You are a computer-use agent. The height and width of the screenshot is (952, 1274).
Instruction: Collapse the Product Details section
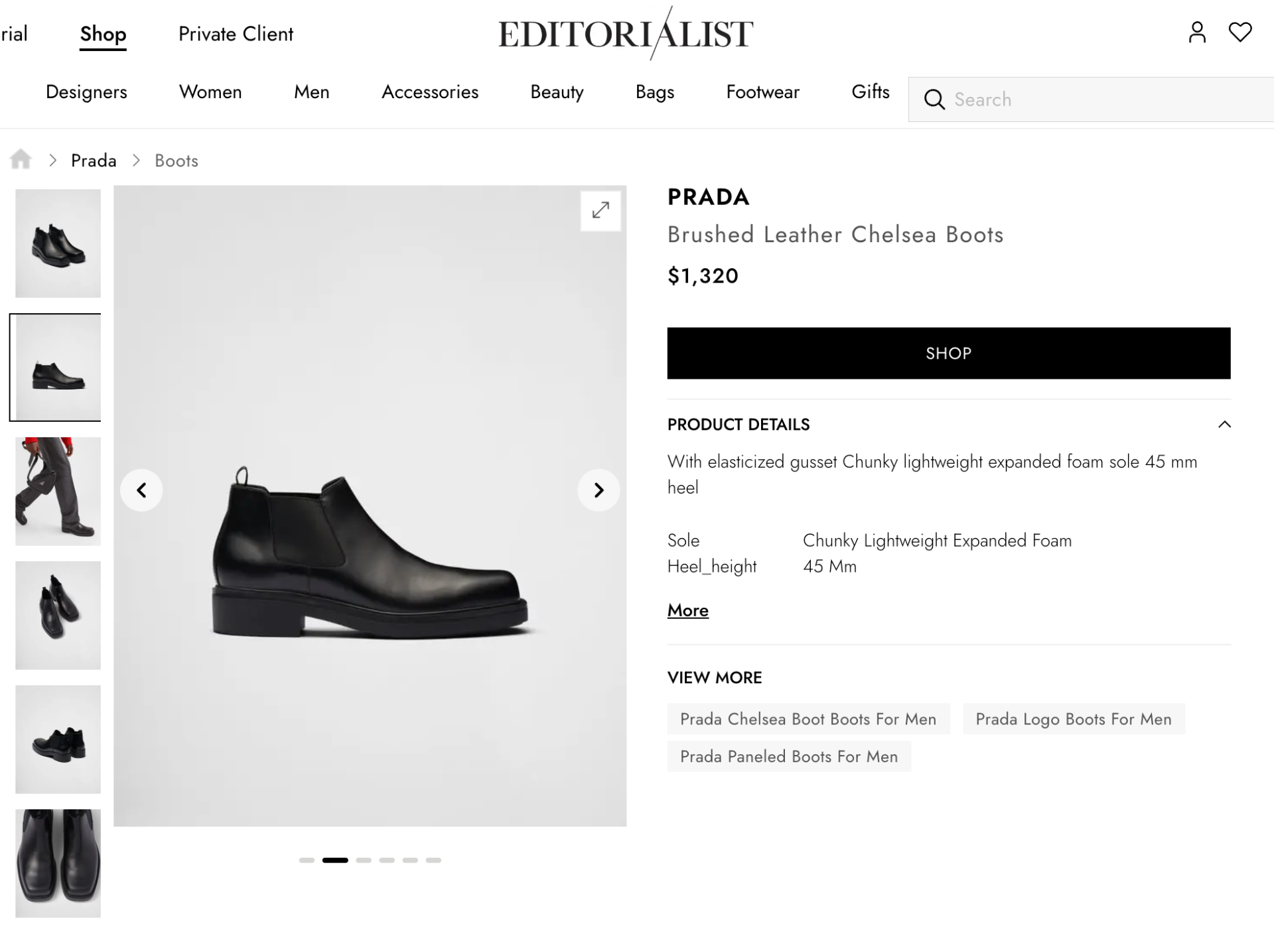tap(1225, 424)
